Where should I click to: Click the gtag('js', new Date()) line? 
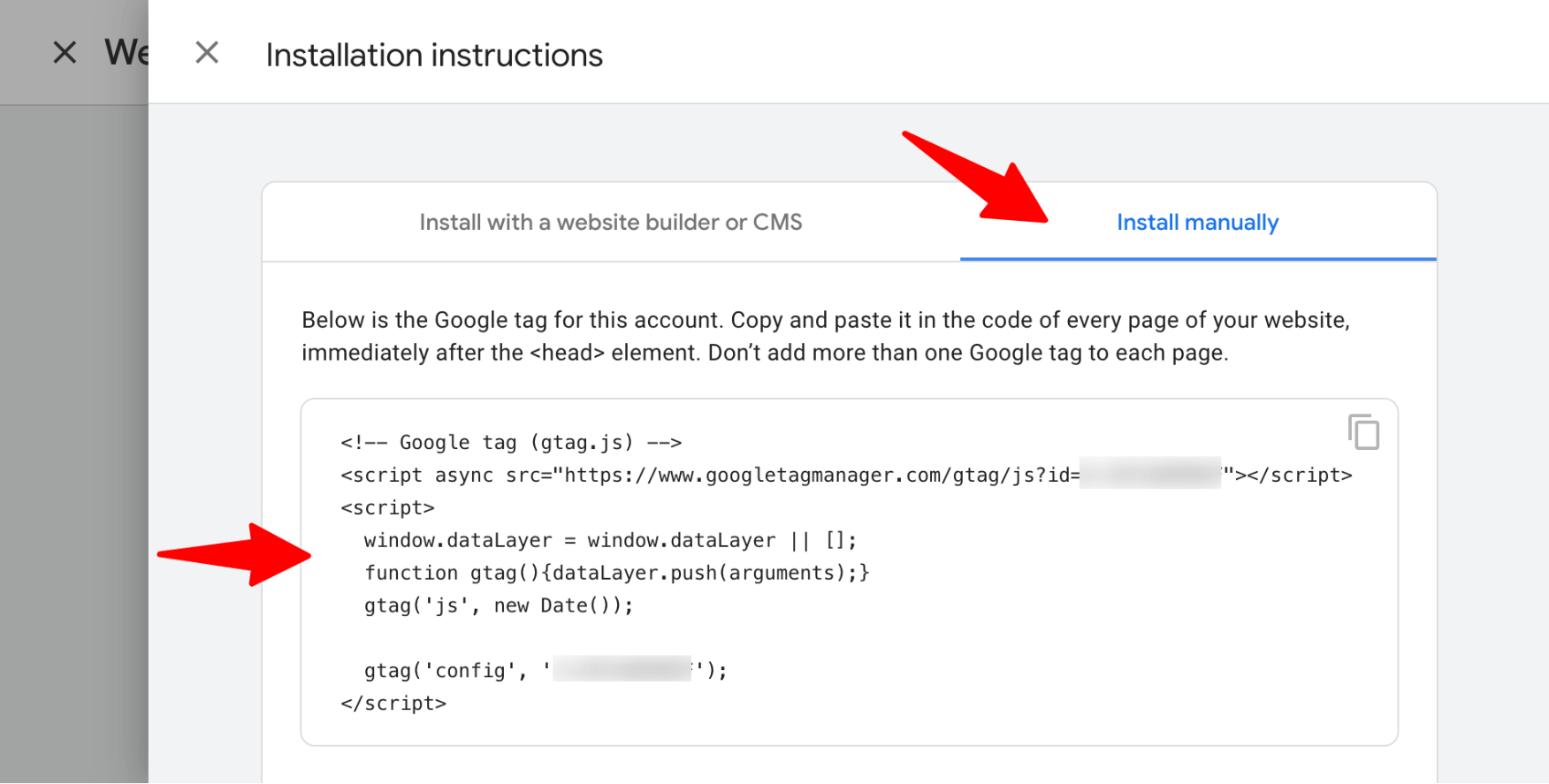pyautogui.click(x=499, y=606)
